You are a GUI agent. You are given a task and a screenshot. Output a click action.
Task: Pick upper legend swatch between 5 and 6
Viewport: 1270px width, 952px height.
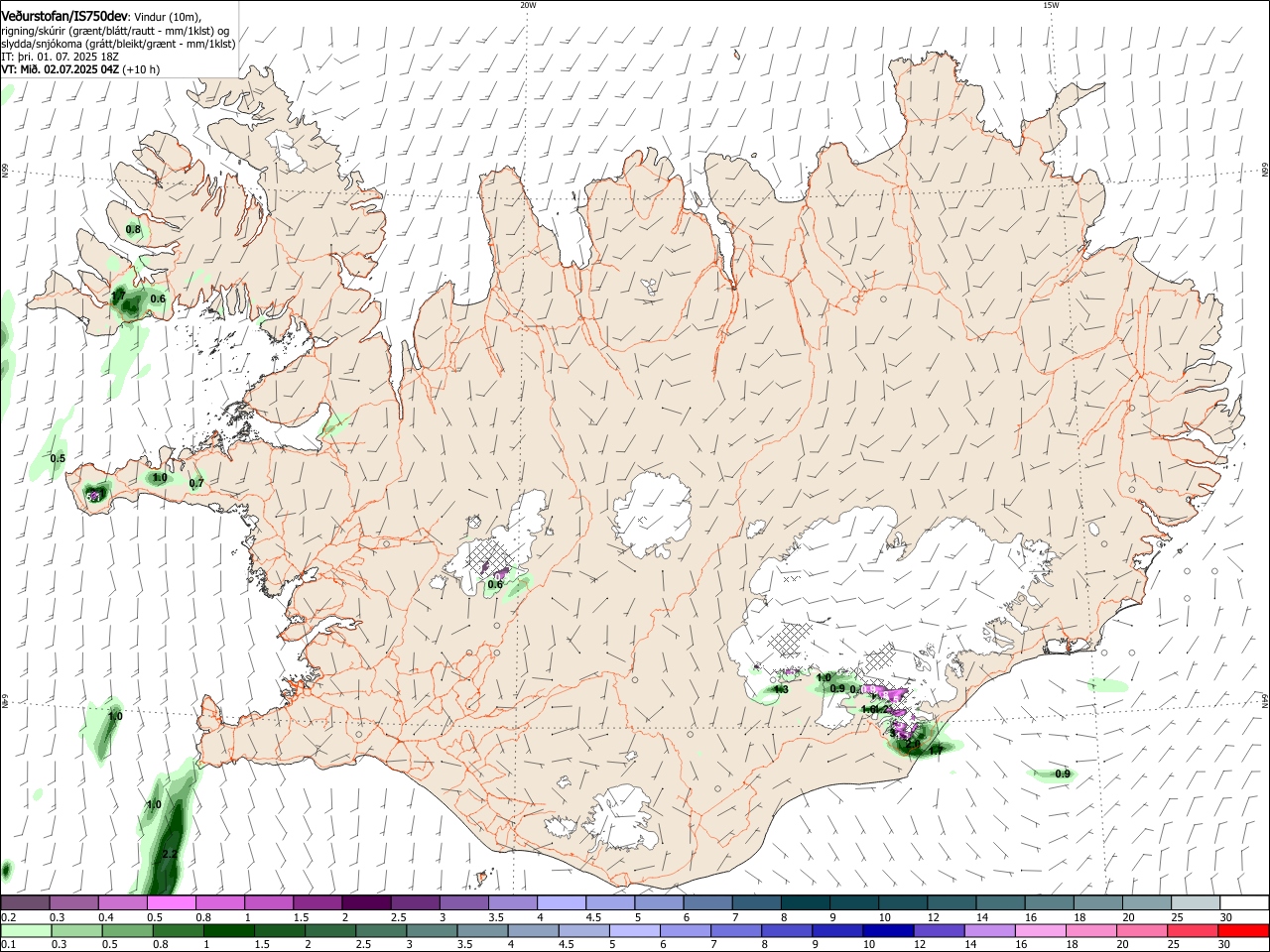(659, 902)
